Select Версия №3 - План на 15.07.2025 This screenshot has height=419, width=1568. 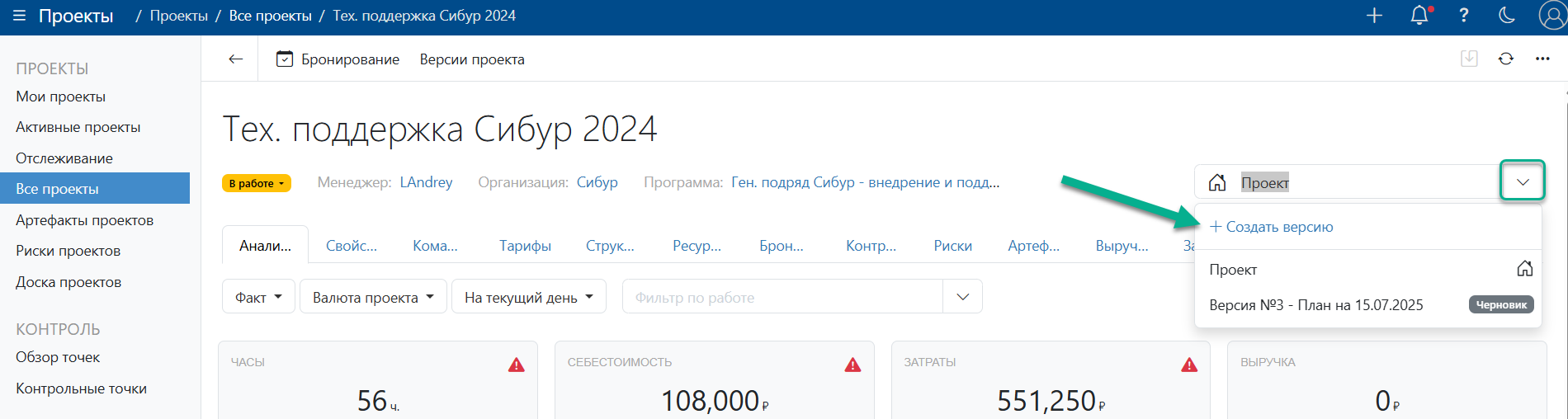click(1316, 305)
